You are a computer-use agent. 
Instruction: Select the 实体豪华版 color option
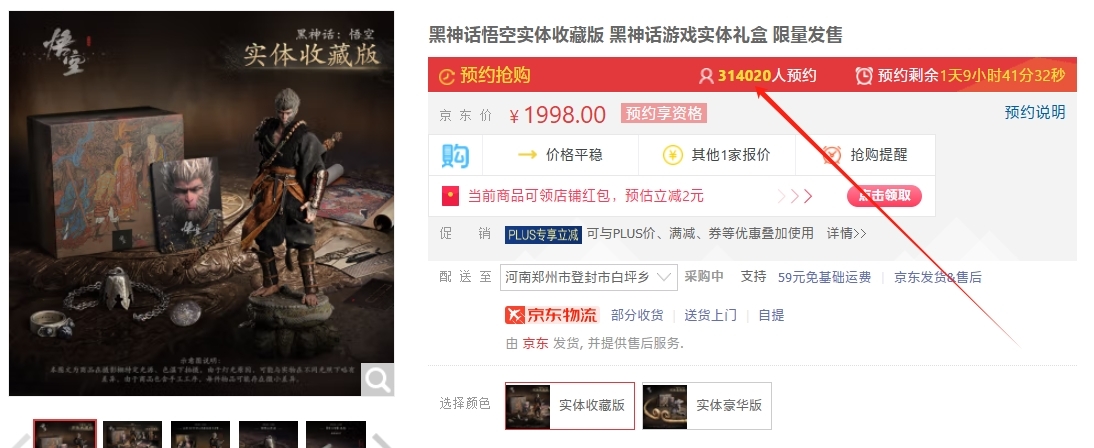(707, 405)
